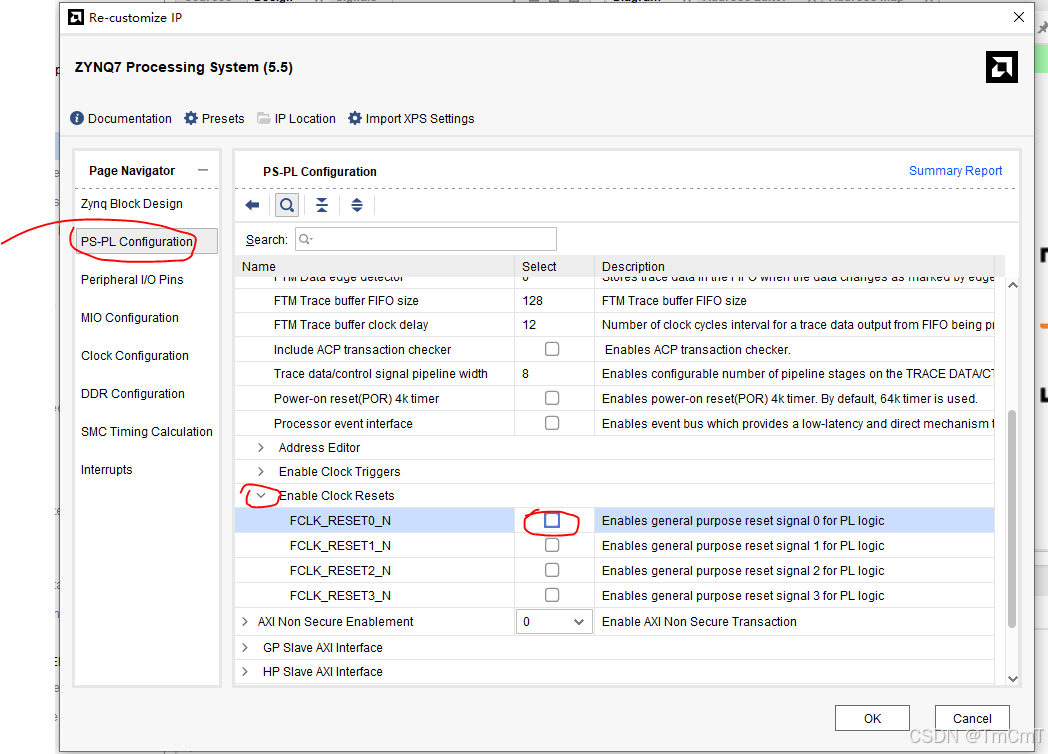Click the back arrow toolbar icon
1048x754 pixels.
(252, 205)
